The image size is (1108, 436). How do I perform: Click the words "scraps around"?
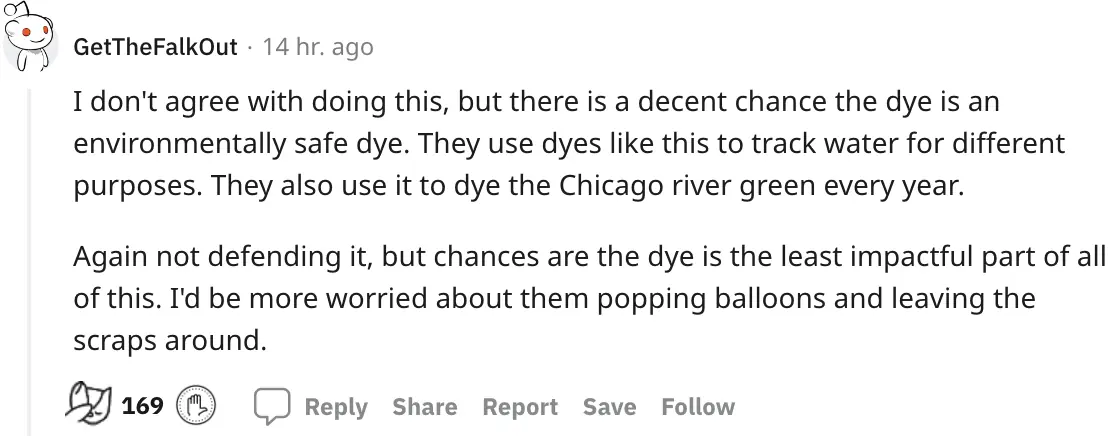pos(168,340)
